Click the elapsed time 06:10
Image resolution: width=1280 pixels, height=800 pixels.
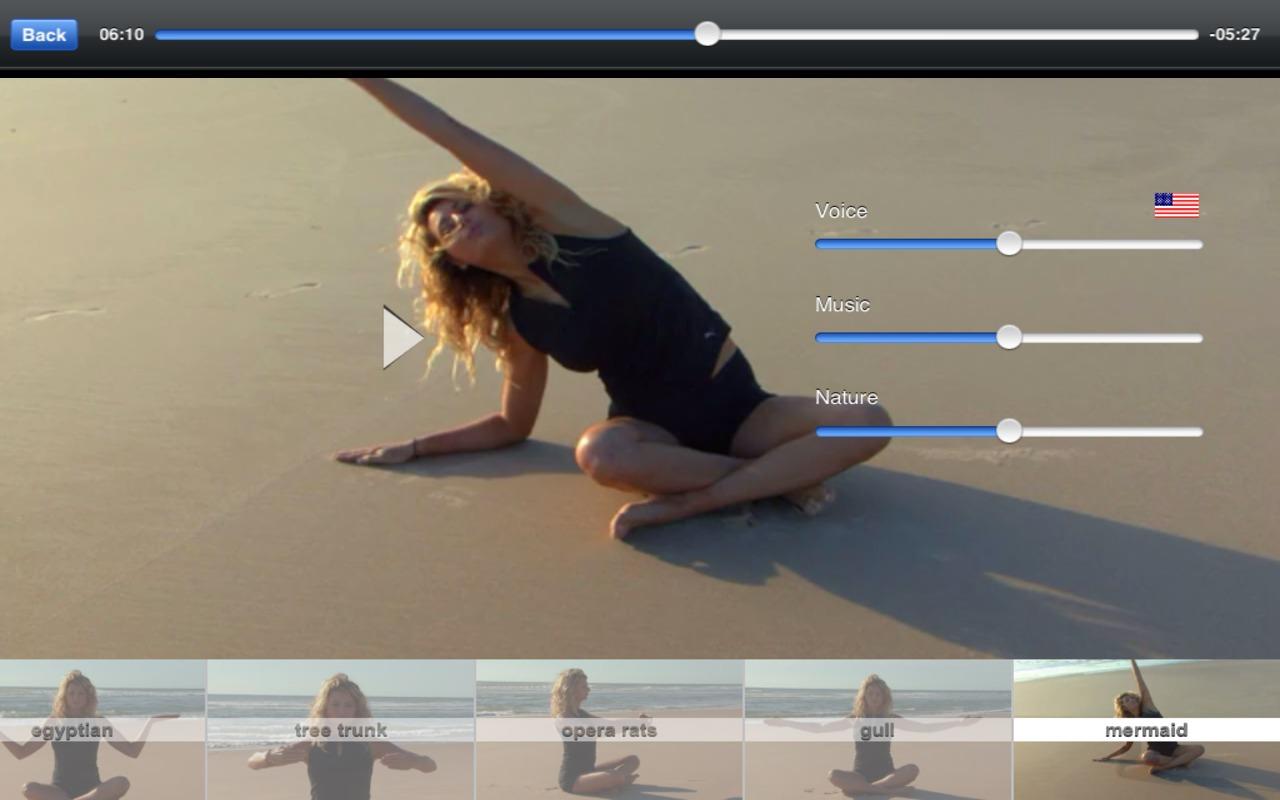[x=121, y=34]
